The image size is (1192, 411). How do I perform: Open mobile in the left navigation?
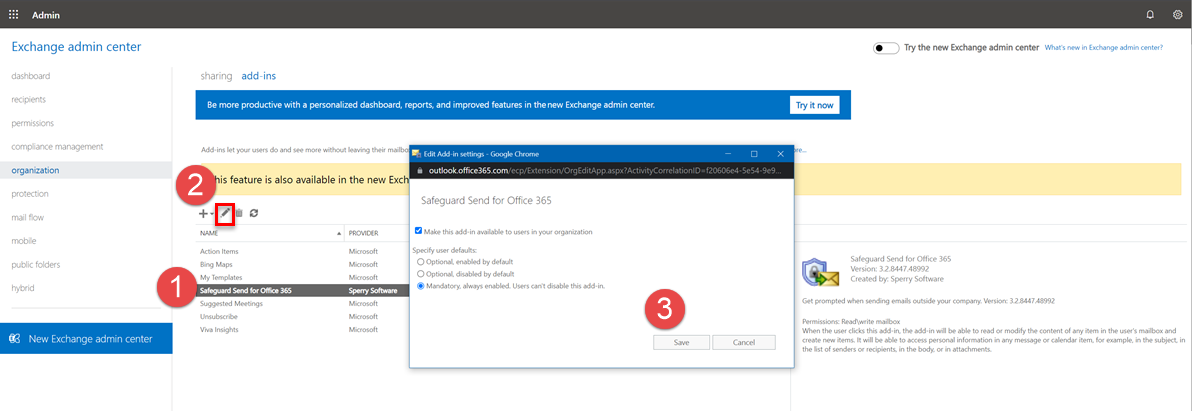point(24,241)
